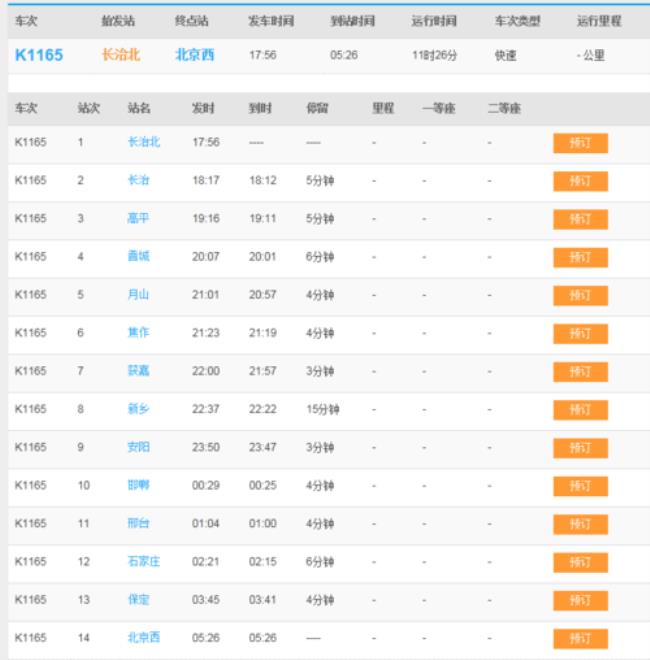This screenshot has width=650, height=660.
Task: Click the 22:00 departure time cell
Action: click(x=206, y=371)
